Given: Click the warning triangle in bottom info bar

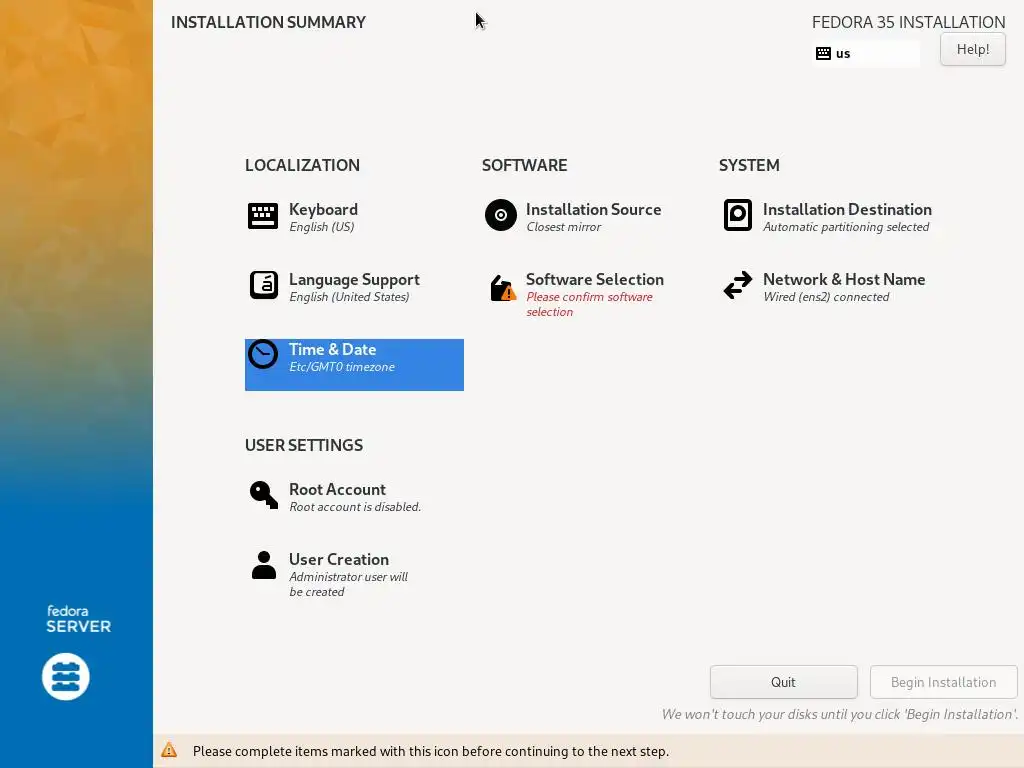Looking at the screenshot, I should click(x=169, y=750).
